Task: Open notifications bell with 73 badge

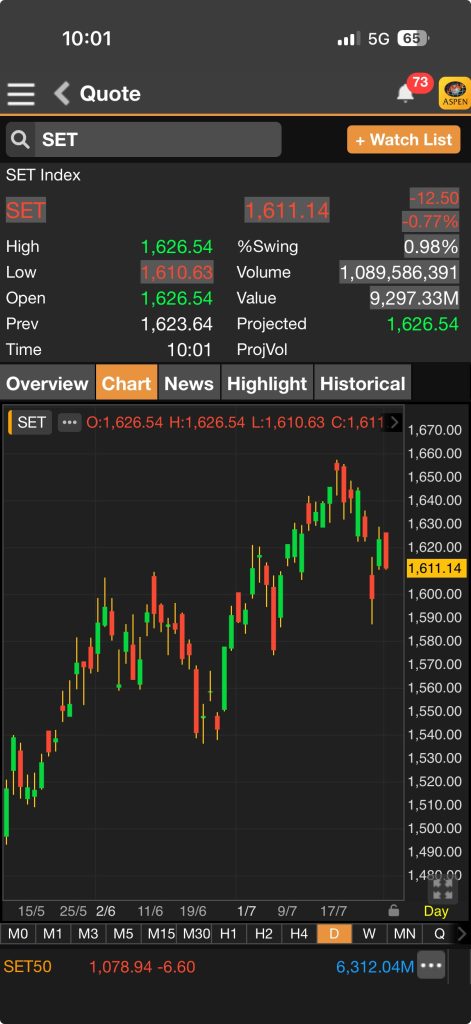Action: point(406,93)
